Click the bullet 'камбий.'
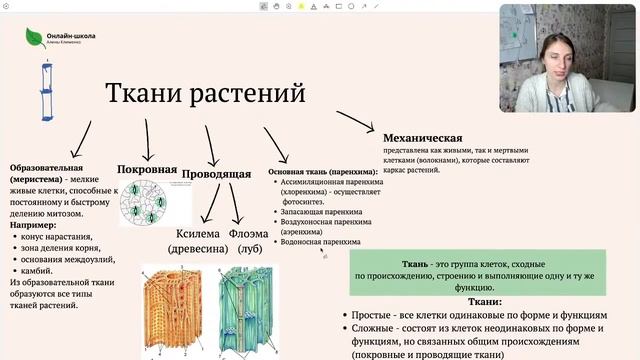 tap(37, 271)
